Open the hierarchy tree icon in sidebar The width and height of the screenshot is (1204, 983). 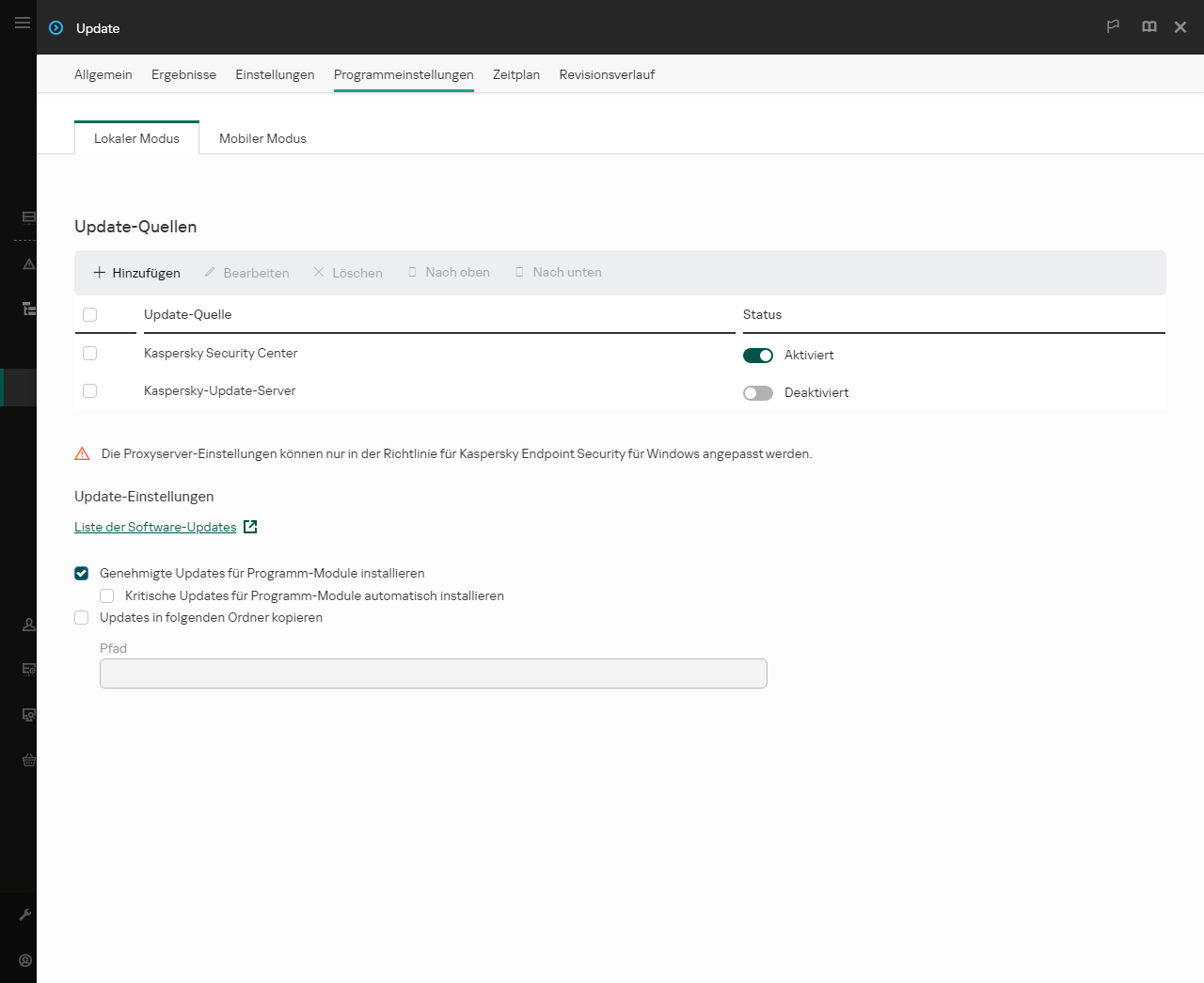pyautogui.click(x=29, y=309)
